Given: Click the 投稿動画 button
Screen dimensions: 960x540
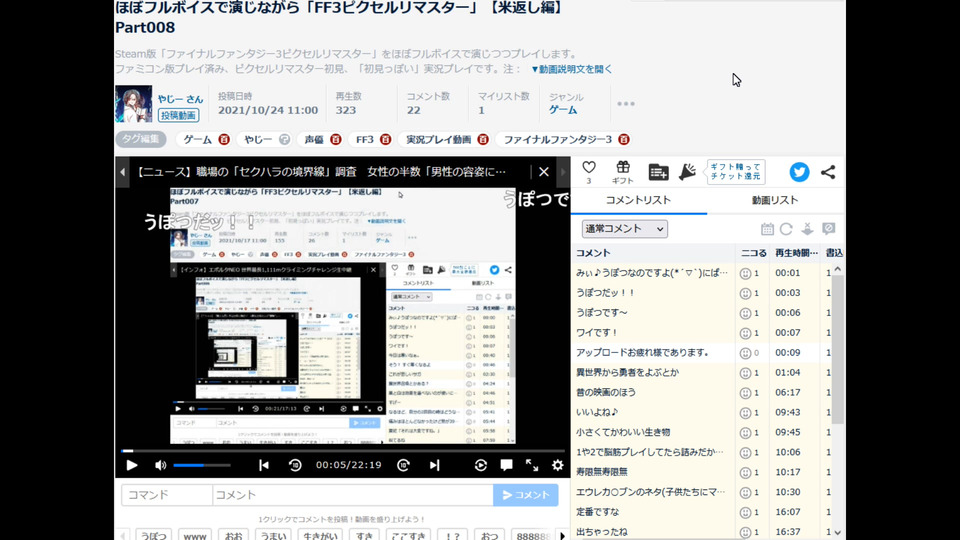Looking at the screenshot, I should pos(178,115).
